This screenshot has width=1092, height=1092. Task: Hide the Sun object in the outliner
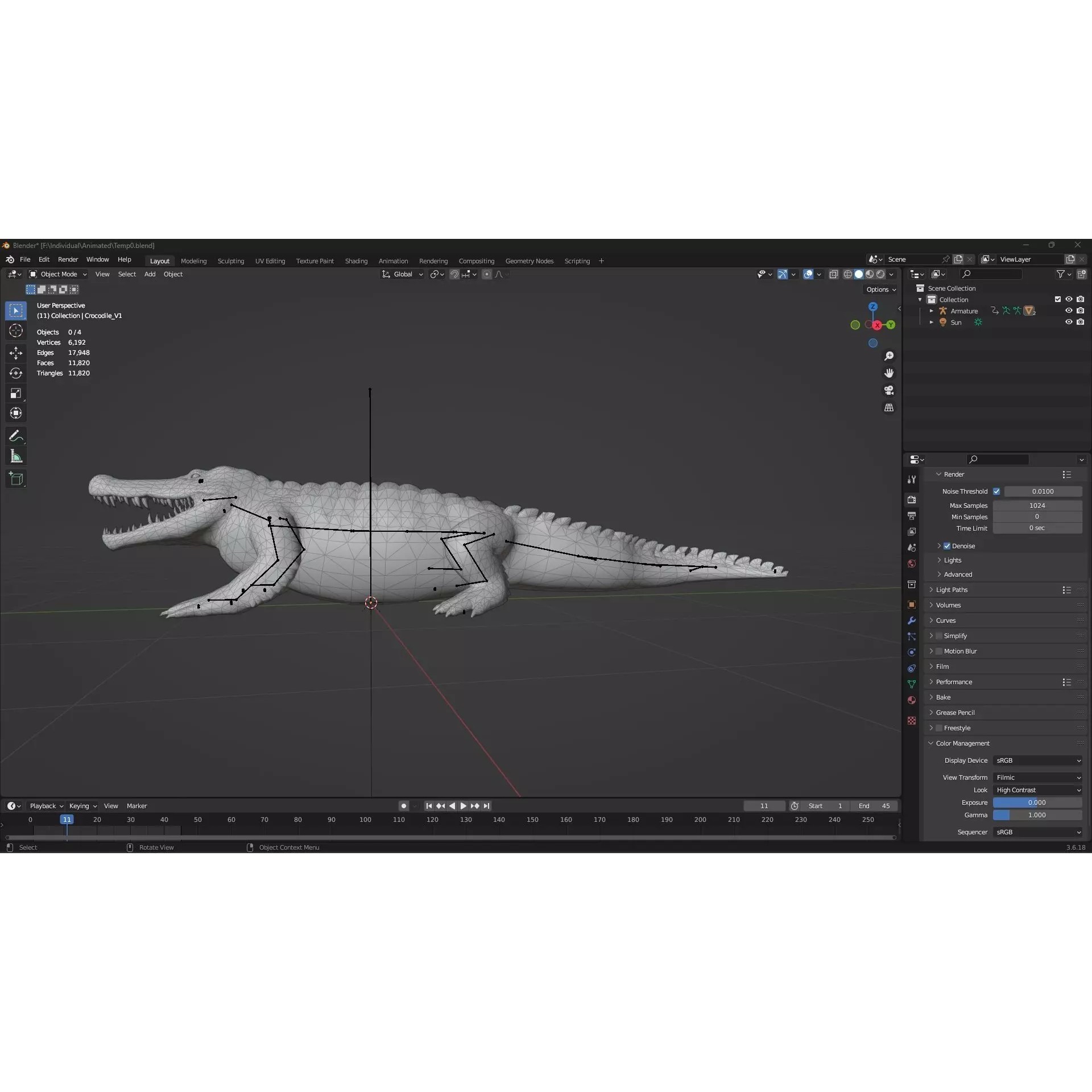(x=1069, y=322)
